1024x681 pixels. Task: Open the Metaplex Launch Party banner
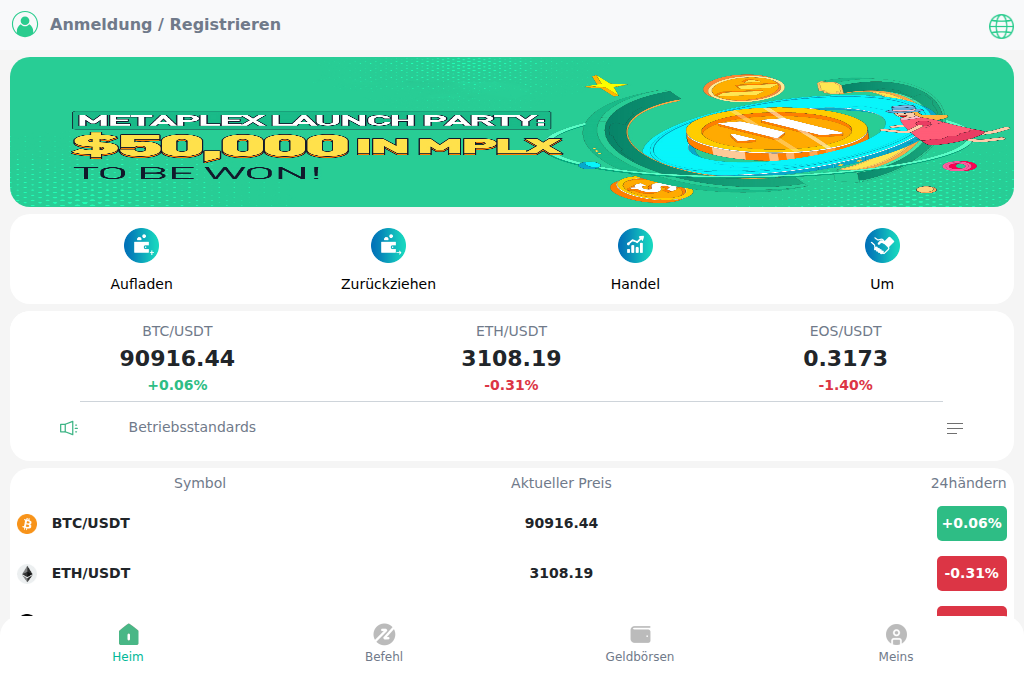512,132
